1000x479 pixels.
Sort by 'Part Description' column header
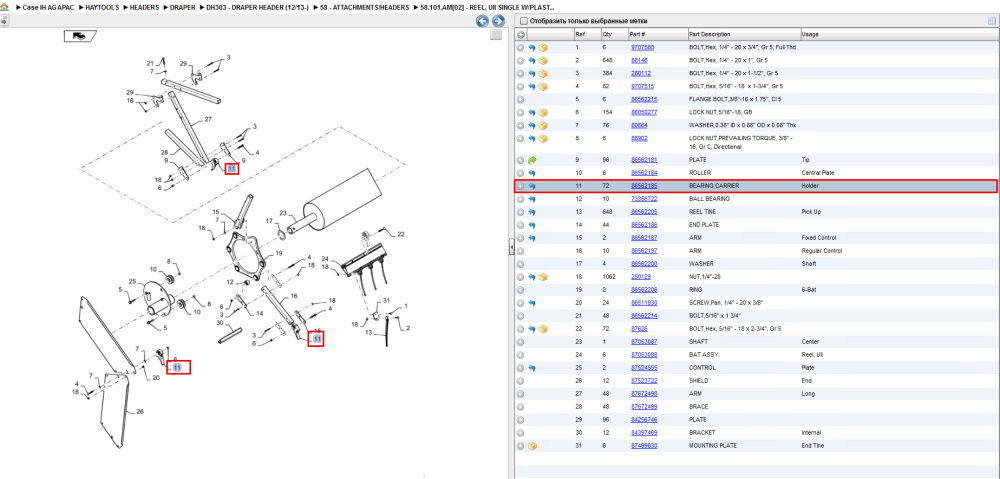[709, 34]
